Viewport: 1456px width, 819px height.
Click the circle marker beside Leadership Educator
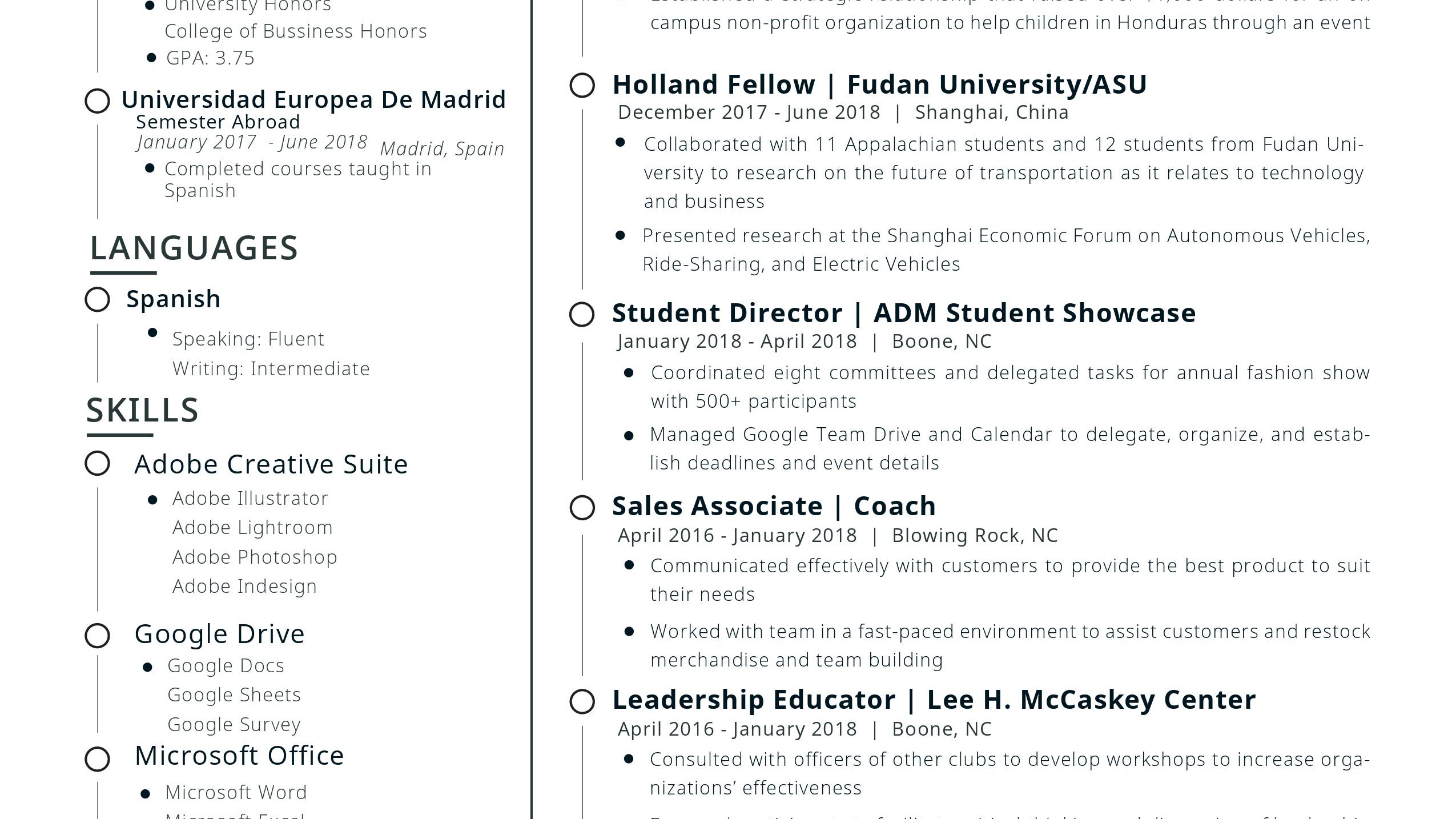(x=582, y=701)
